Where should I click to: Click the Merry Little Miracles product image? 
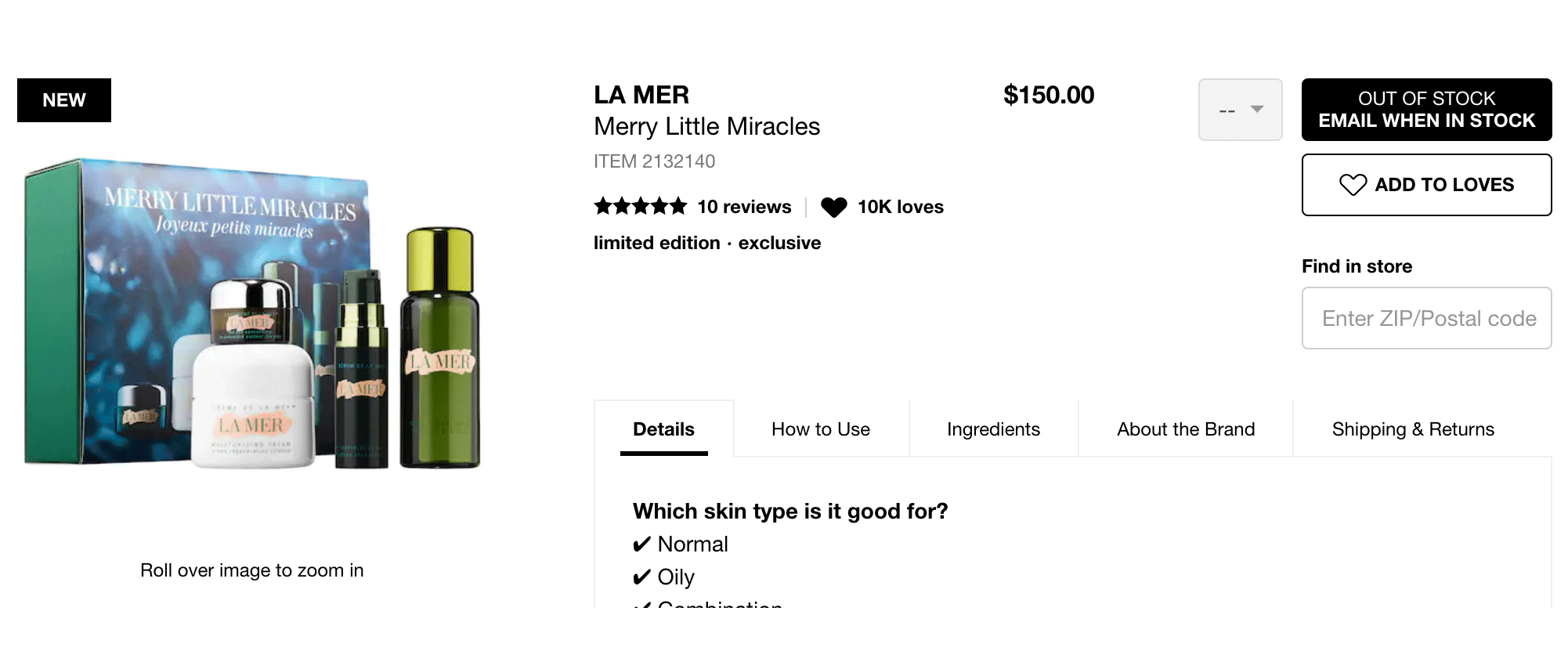coord(252,313)
